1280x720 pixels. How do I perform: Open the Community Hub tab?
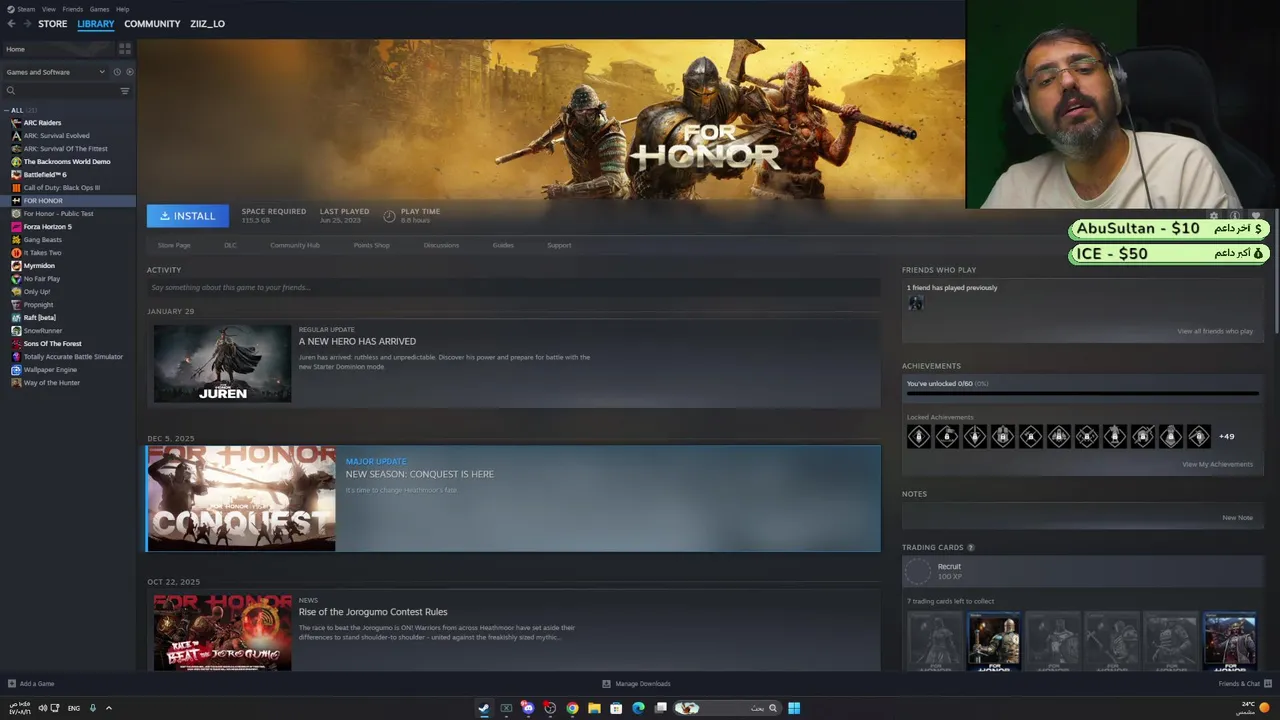coord(295,245)
